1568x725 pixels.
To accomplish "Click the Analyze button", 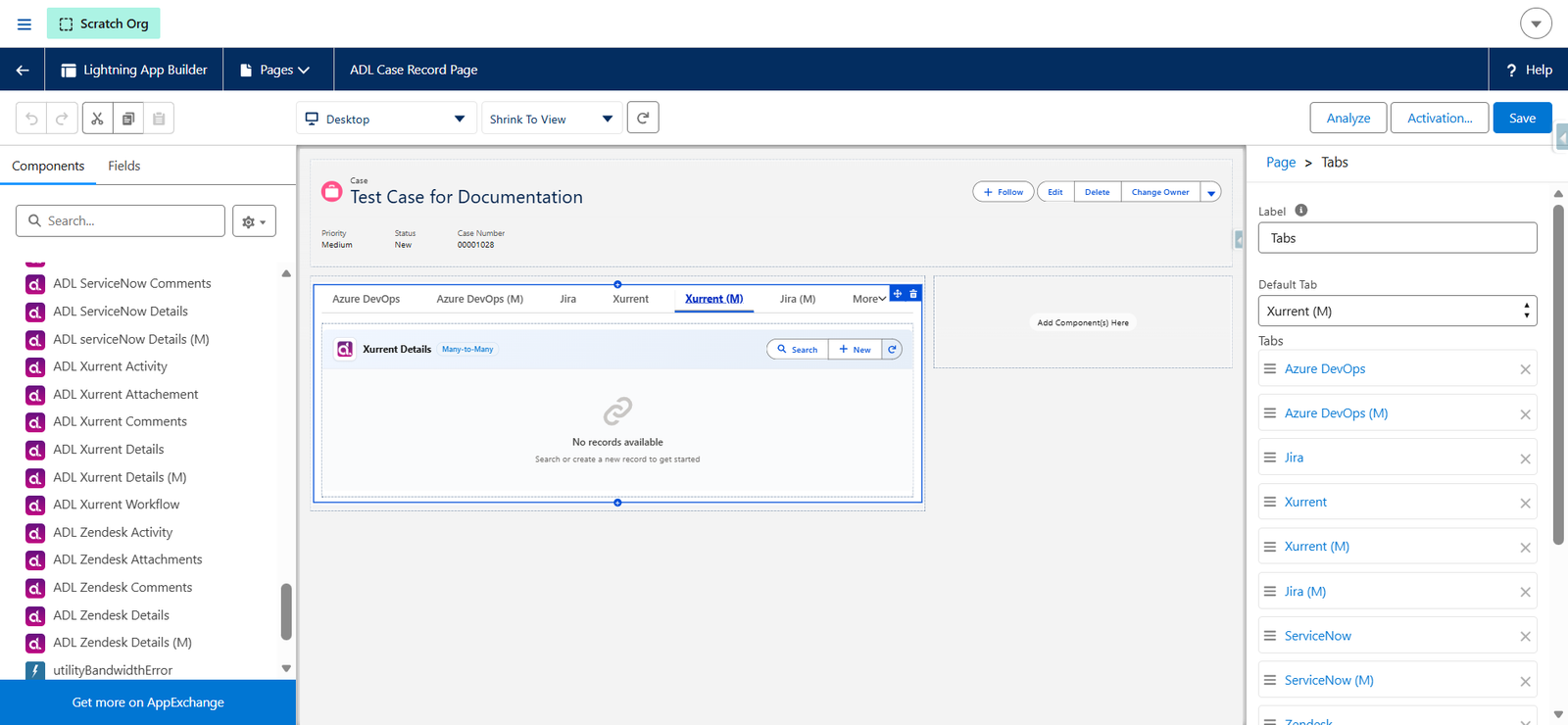I will coord(1348,118).
